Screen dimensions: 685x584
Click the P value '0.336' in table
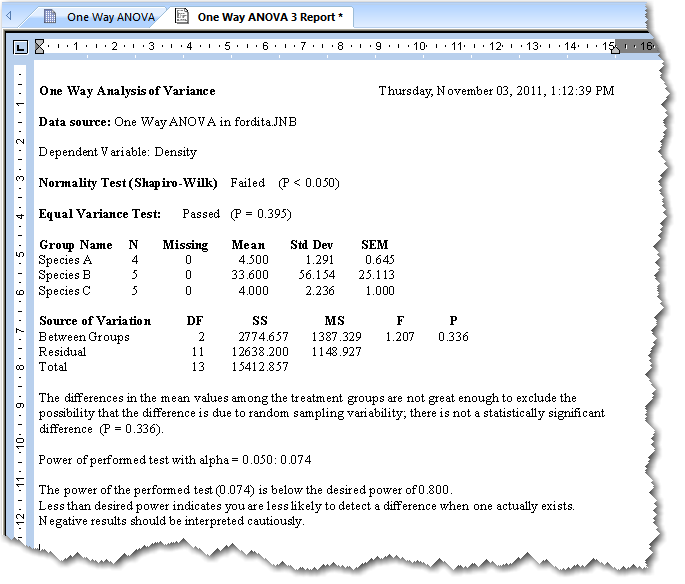(453, 337)
